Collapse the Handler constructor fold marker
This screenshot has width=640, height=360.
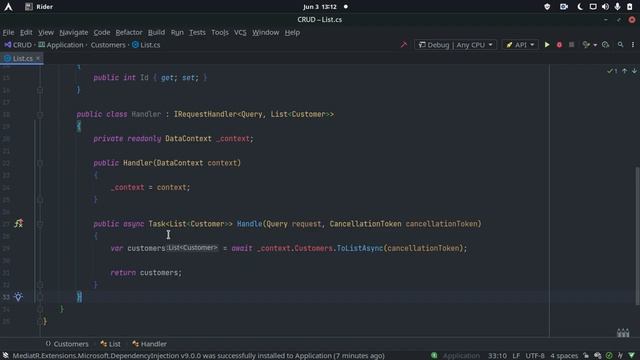coord(40,163)
